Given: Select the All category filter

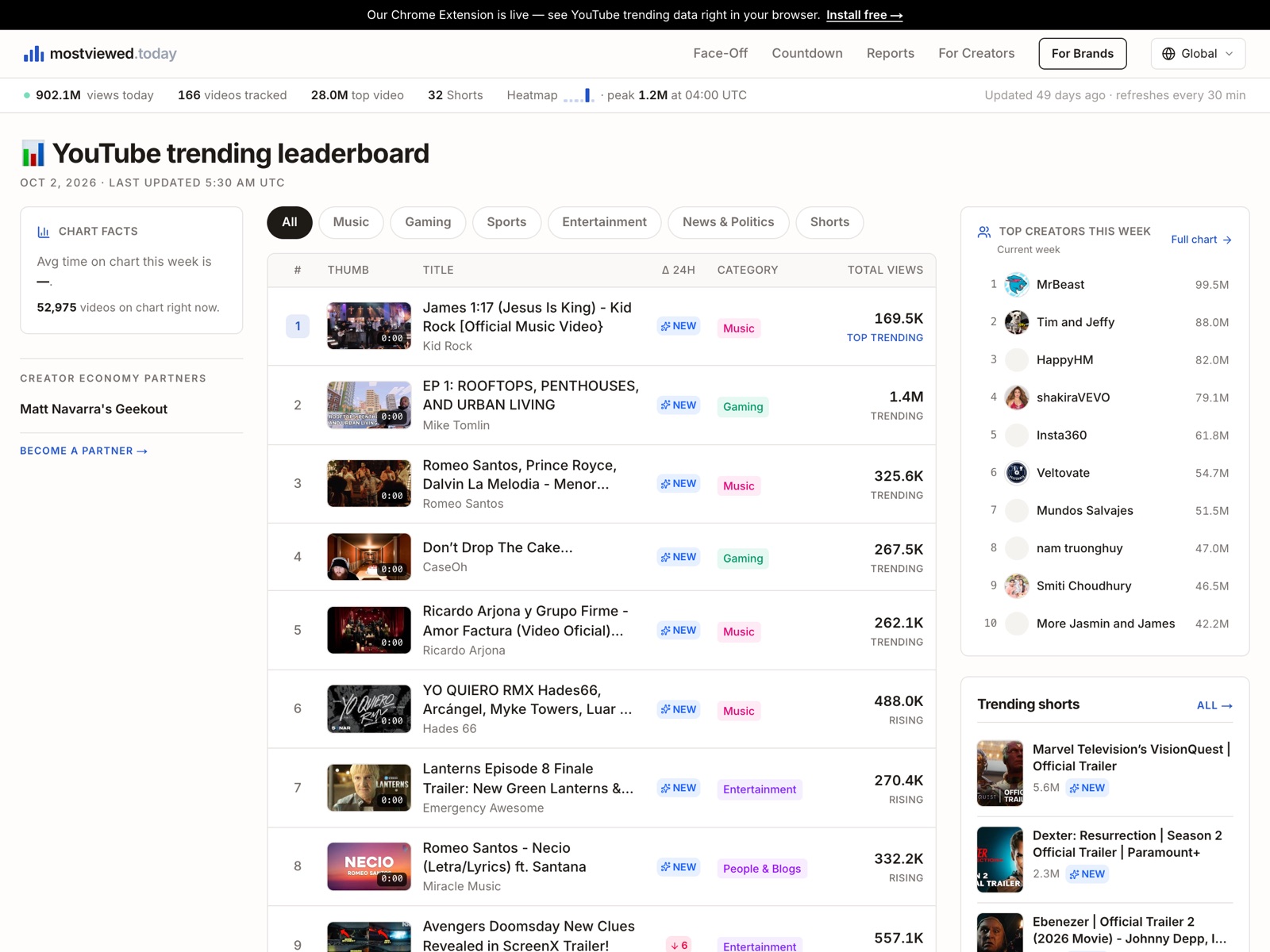Looking at the screenshot, I should click(290, 222).
